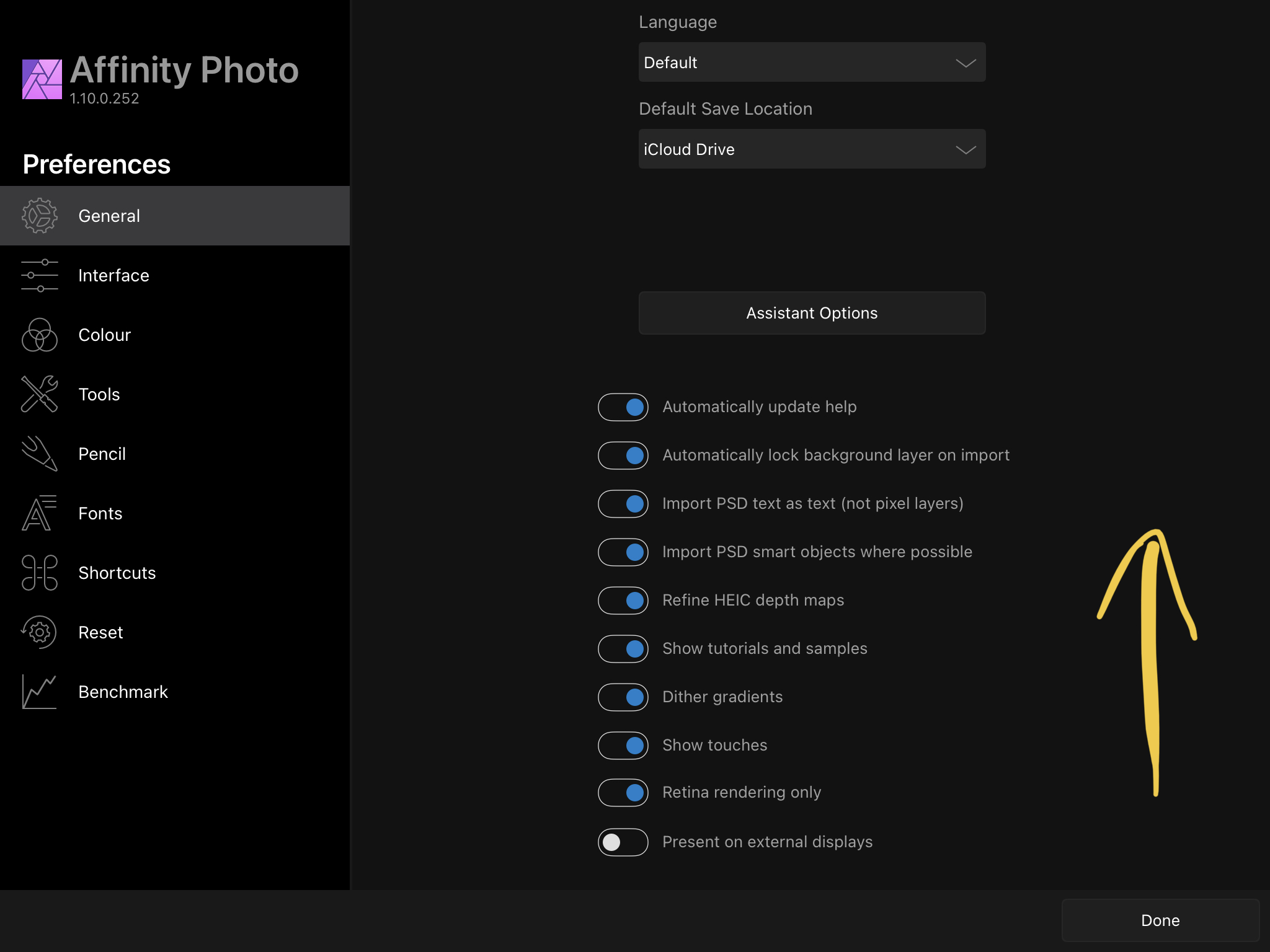Open General preferences section
1270x952 pixels.
pos(175,216)
